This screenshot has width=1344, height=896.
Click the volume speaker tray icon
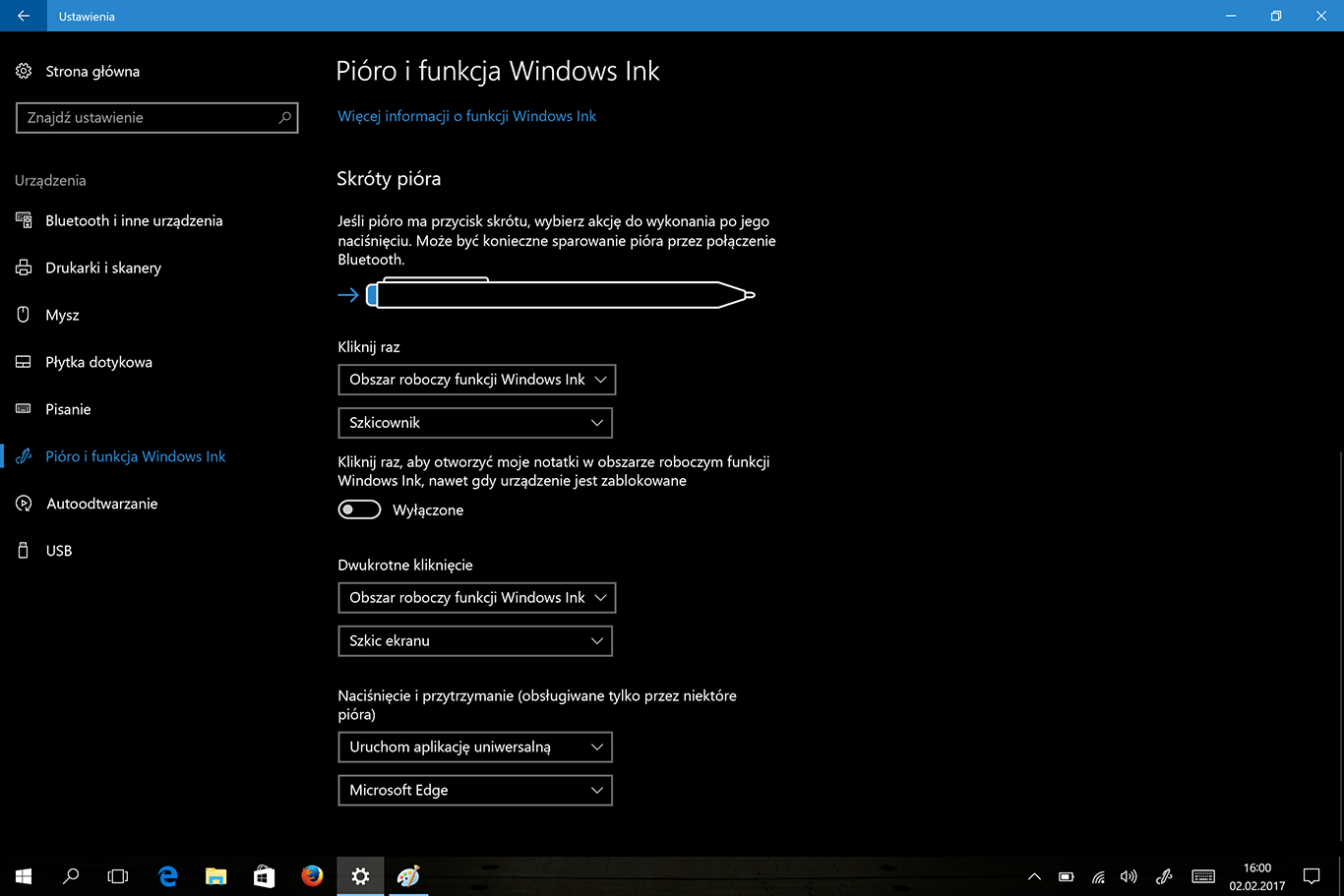[1129, 876]
